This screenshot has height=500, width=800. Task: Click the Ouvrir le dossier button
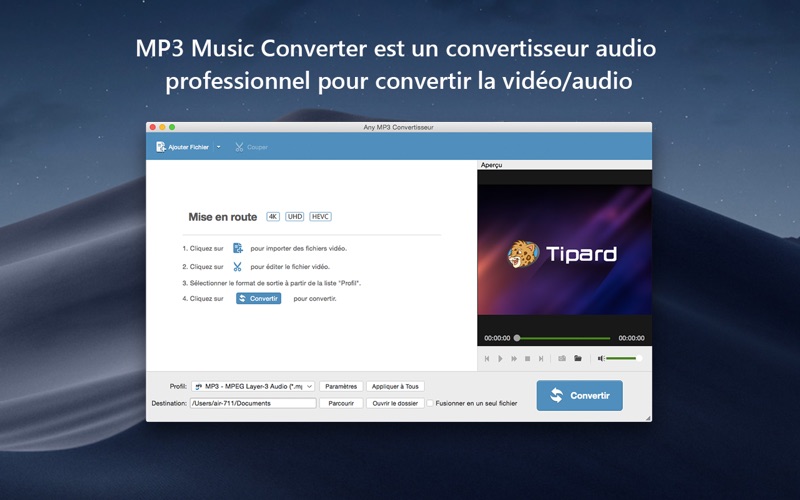point(395,403)
